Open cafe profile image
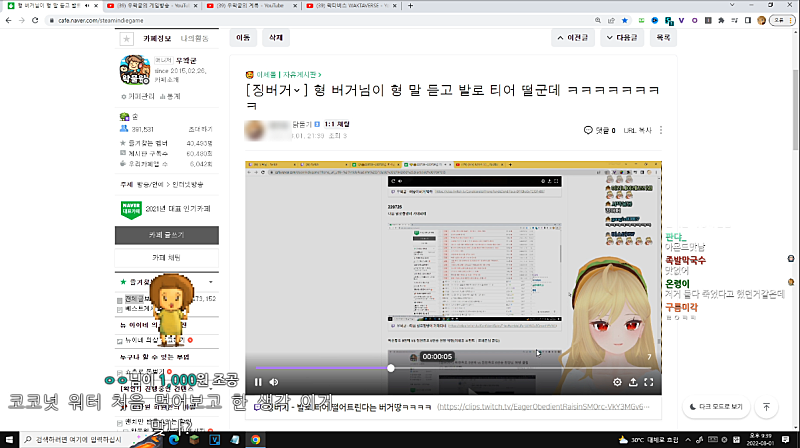 [135, 70]
